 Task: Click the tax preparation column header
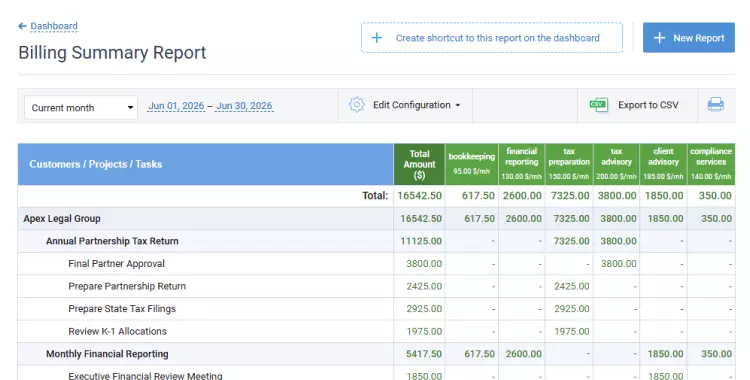569,164
